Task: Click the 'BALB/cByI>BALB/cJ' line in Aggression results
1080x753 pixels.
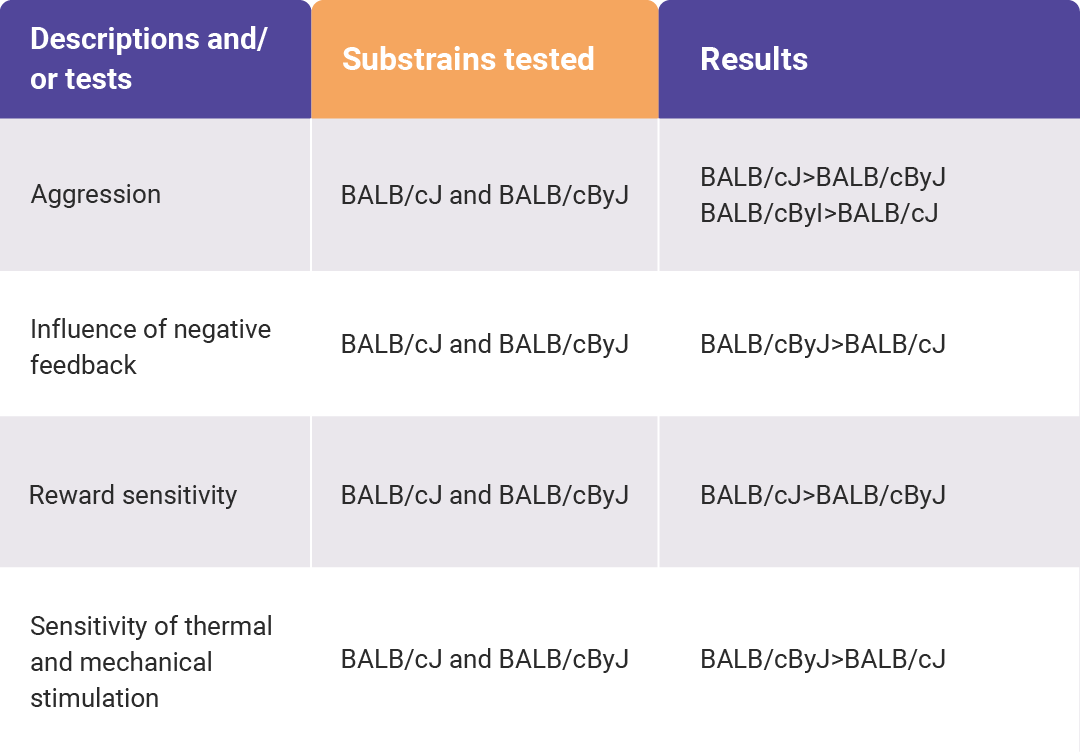Action: [819, 213]
